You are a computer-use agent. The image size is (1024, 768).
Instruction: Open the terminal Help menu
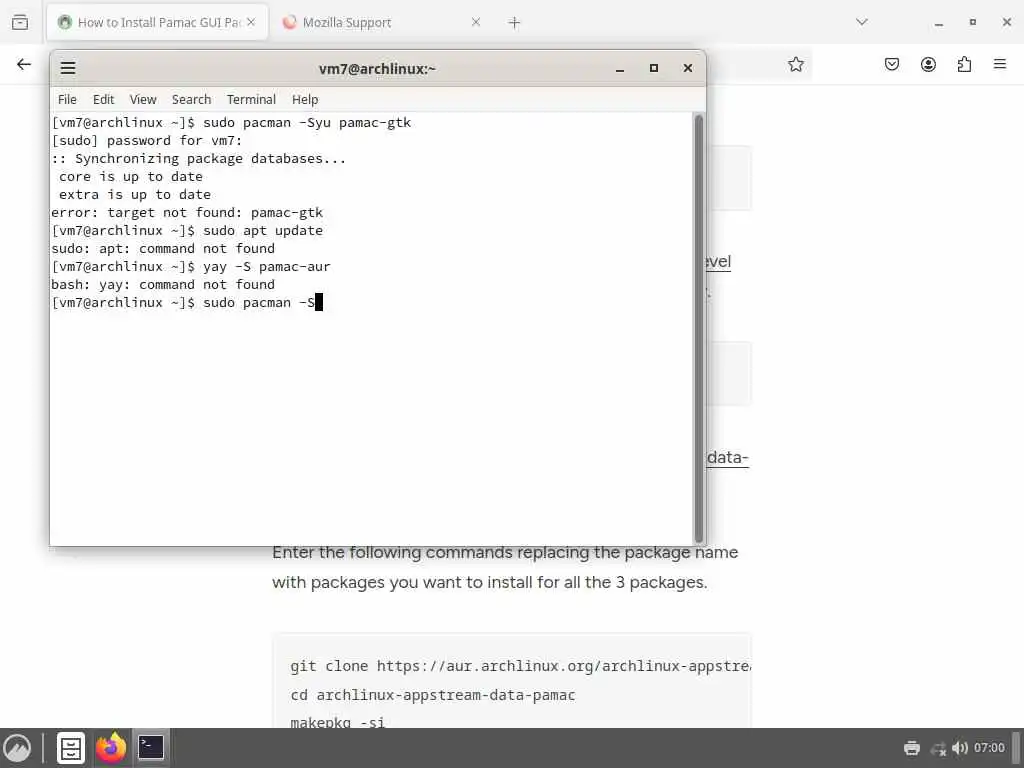point(305,99)
